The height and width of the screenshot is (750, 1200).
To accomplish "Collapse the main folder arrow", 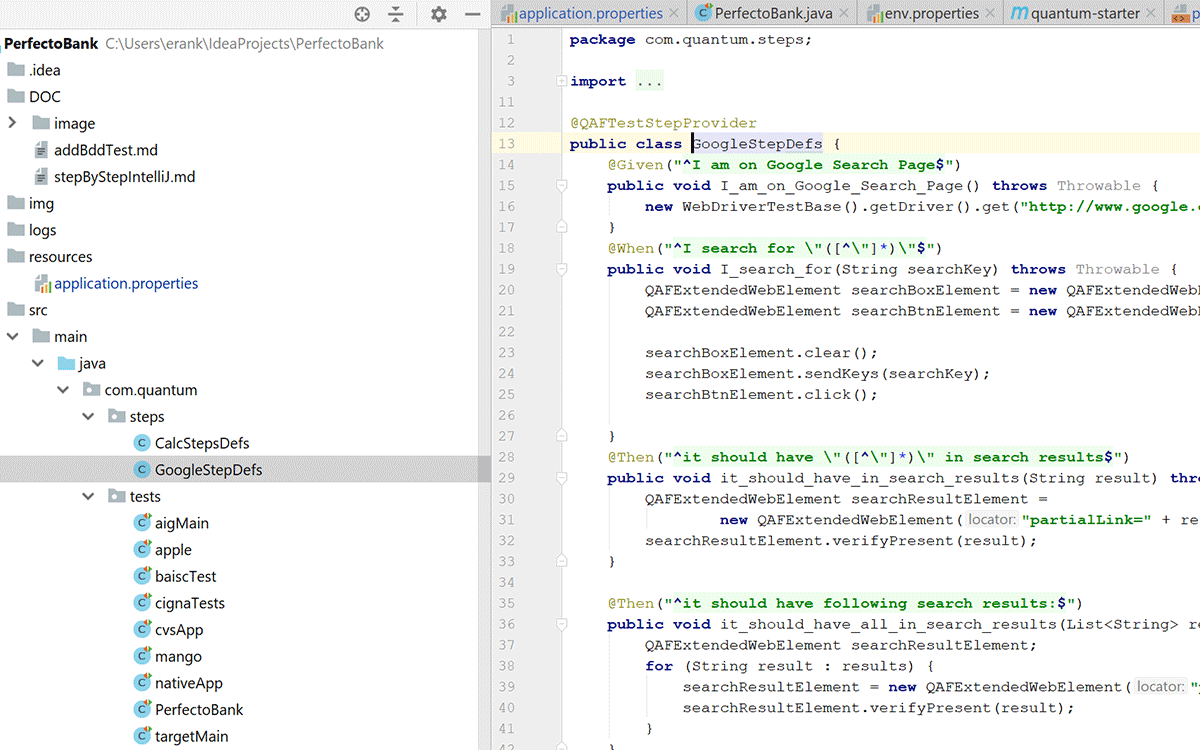I will coord(12,337).
